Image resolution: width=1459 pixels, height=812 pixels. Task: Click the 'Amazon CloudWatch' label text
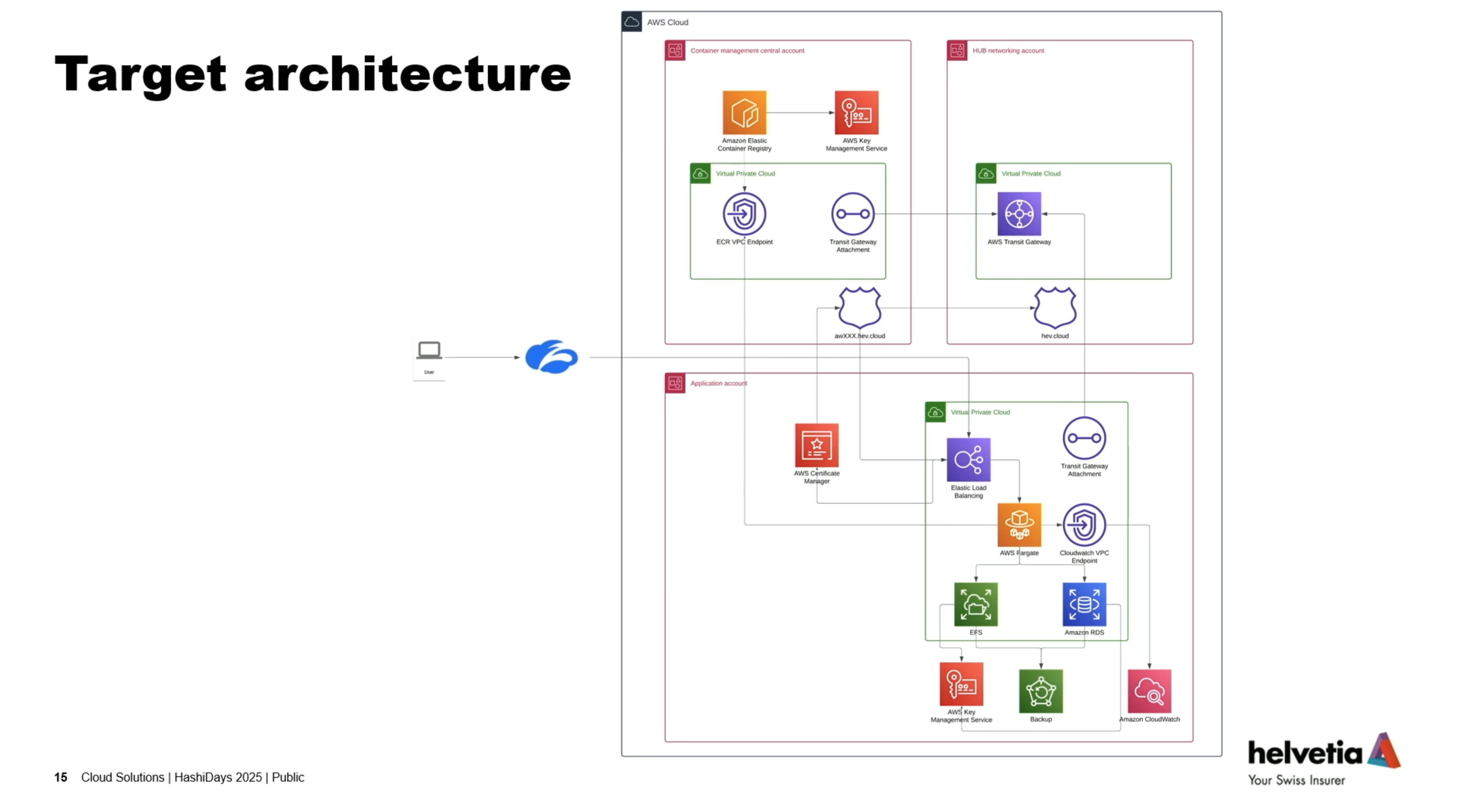[x=1149, y=719]
